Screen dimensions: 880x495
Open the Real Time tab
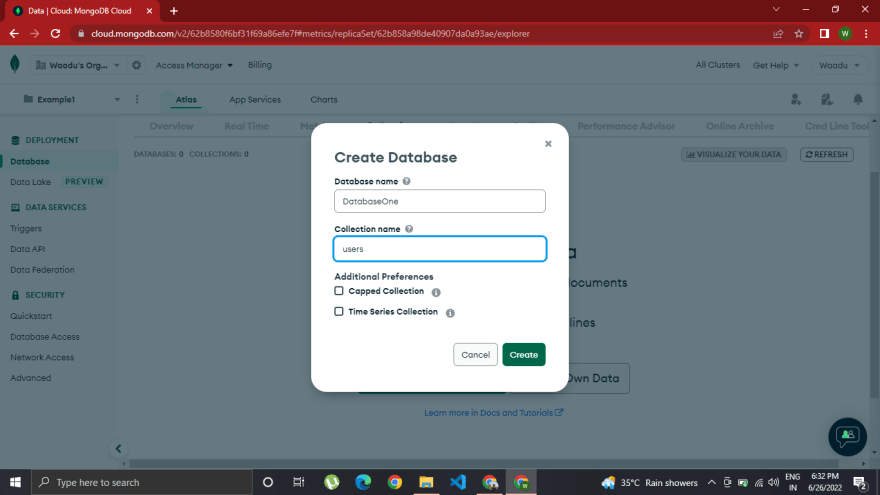[x=246, y=126]
